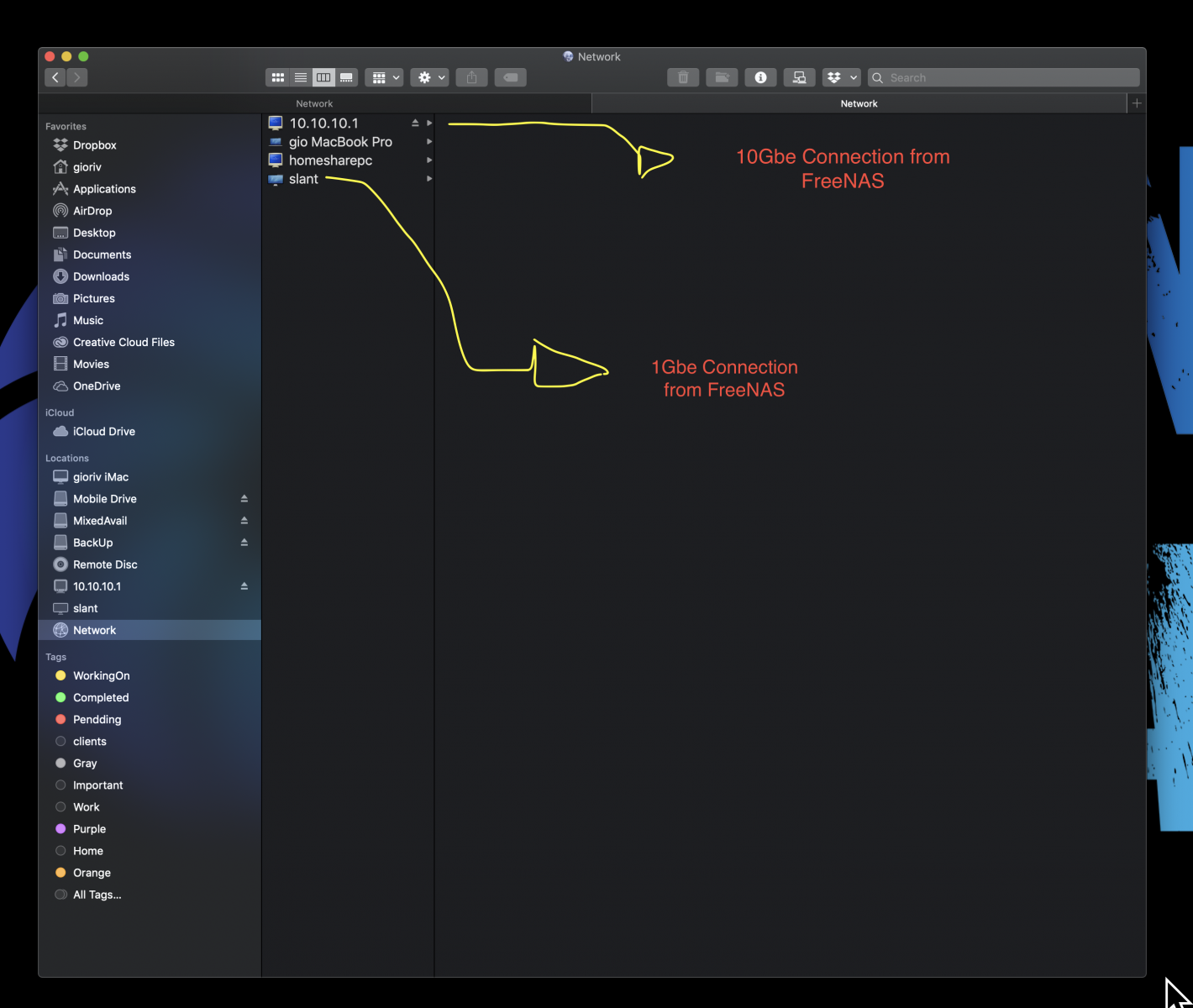Open Creative Cloud Files in sidebar

150,342
